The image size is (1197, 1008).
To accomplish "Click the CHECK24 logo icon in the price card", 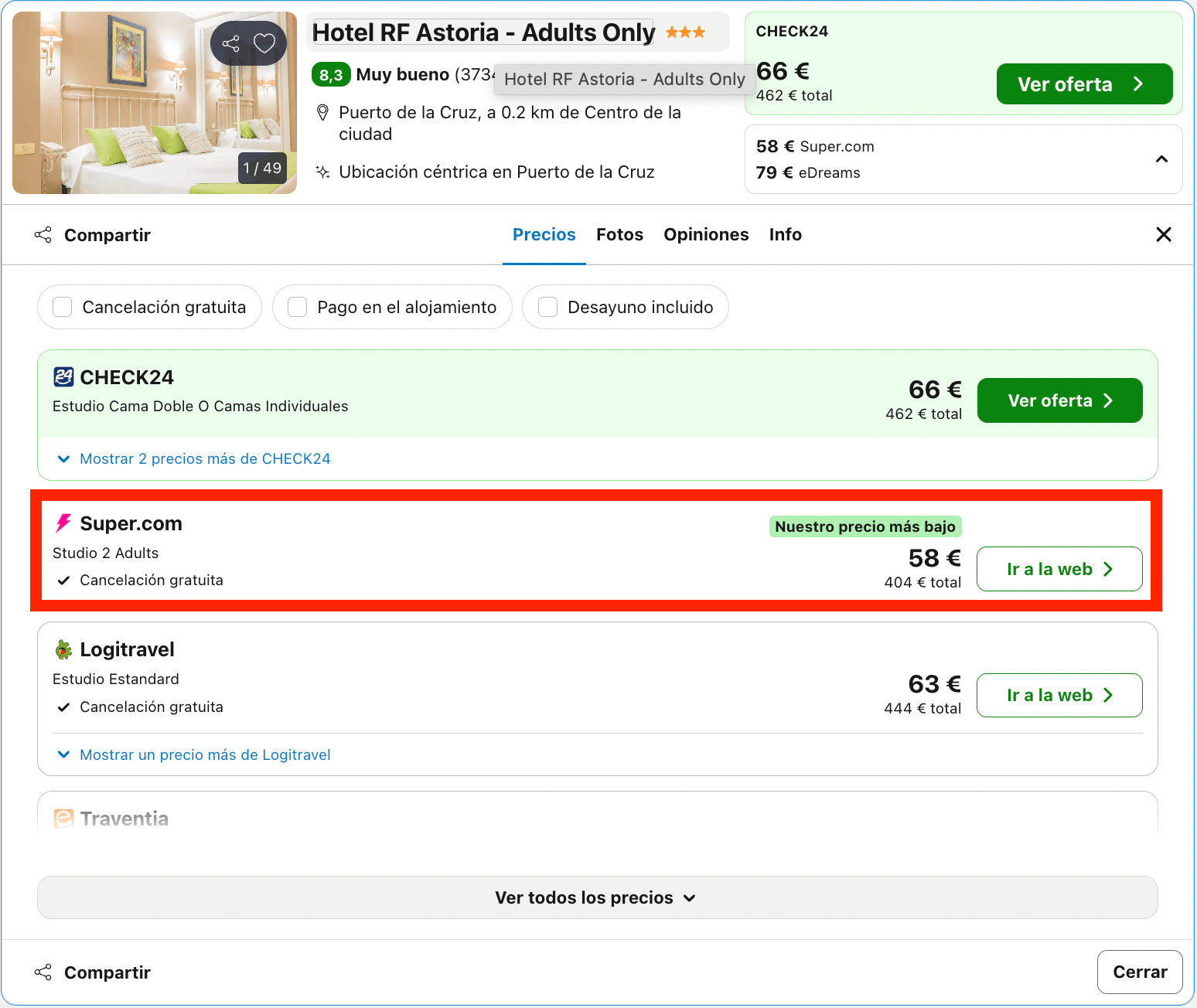I will tap(63, 377).
